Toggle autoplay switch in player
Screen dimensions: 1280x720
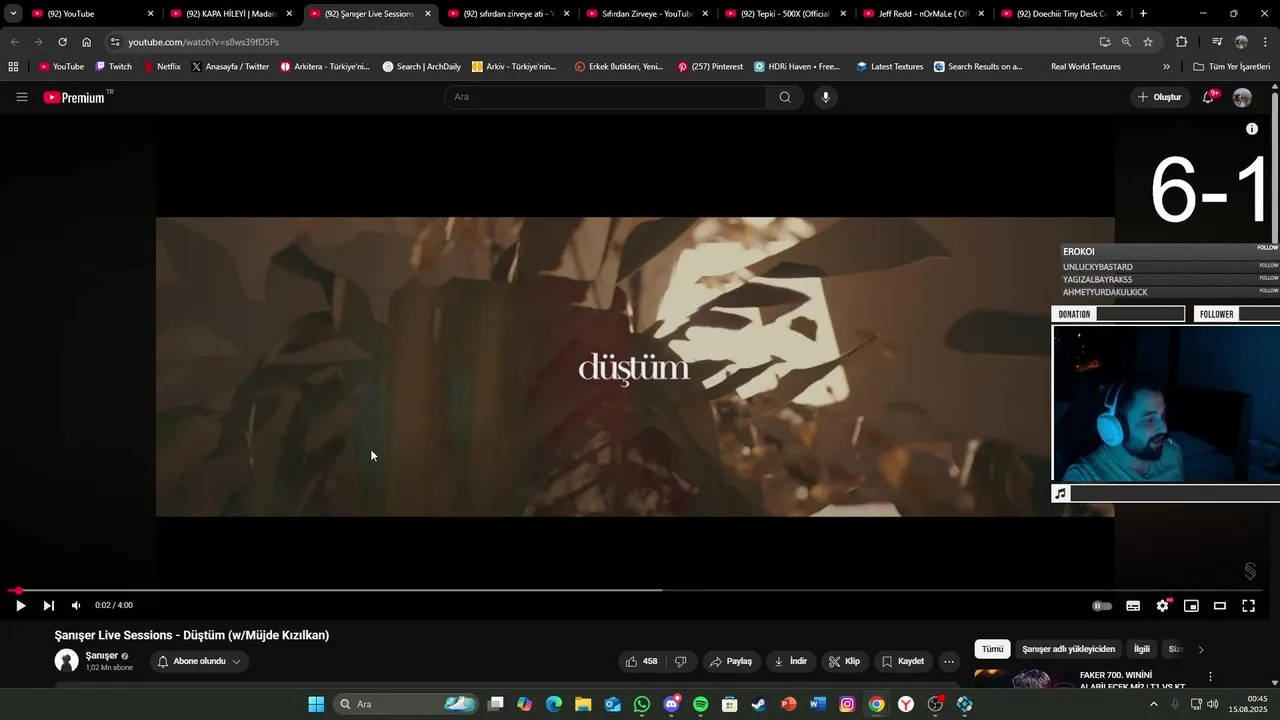(1102, 605)
